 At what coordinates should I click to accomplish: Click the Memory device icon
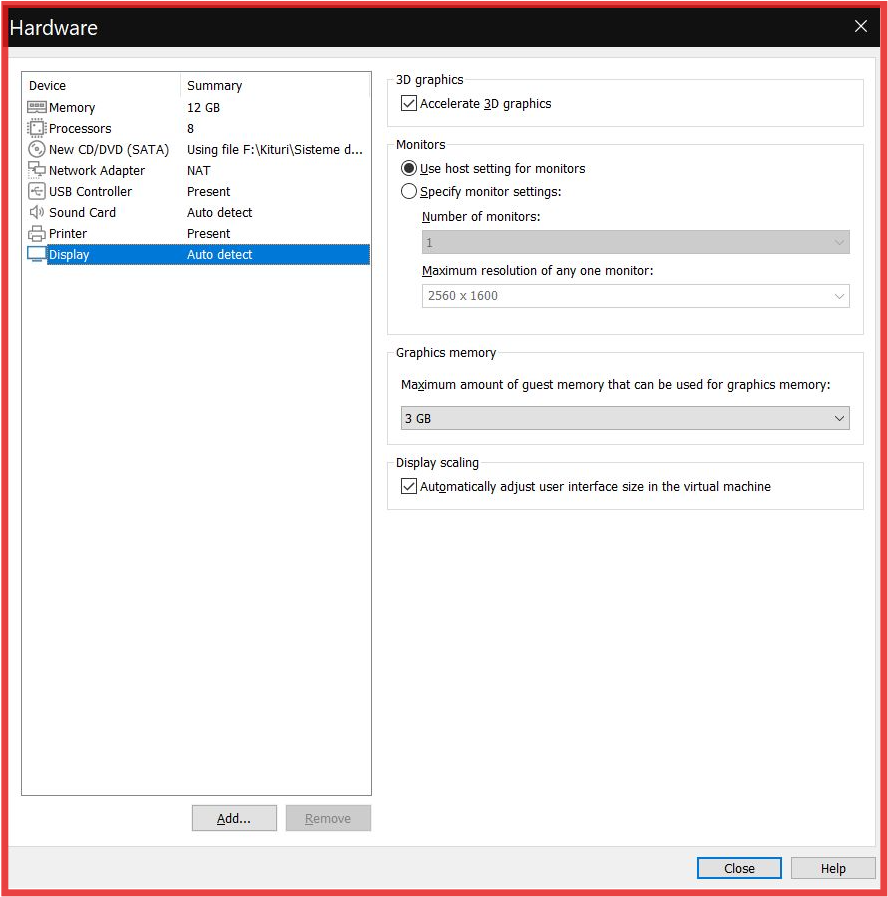[37, 107]
